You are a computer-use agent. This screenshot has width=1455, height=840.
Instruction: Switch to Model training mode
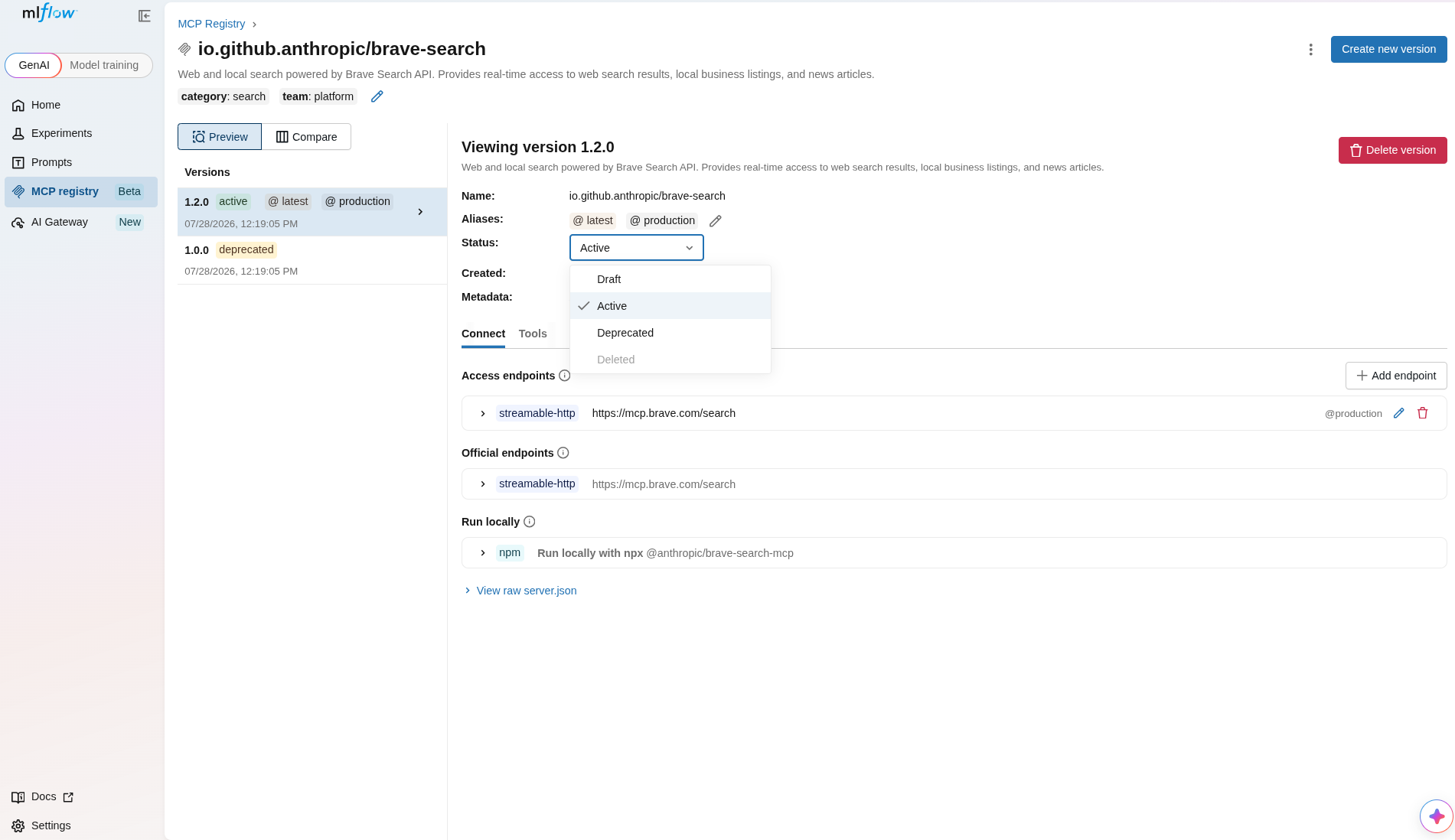[104, 65]
